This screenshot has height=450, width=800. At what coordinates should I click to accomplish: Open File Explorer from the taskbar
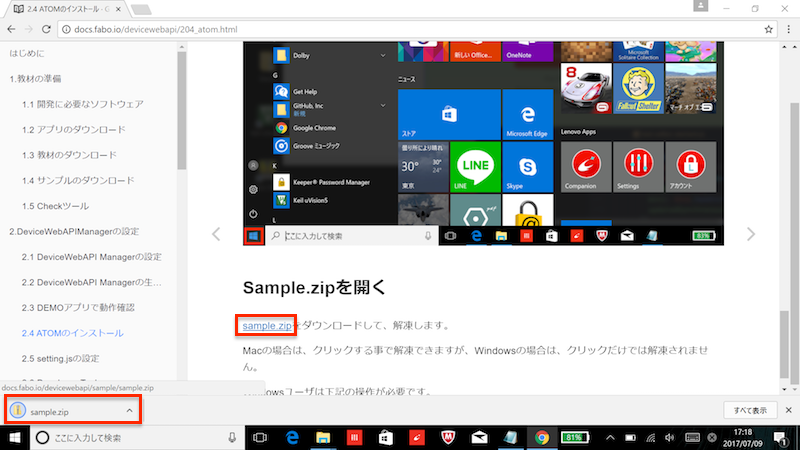click(324, 438)
